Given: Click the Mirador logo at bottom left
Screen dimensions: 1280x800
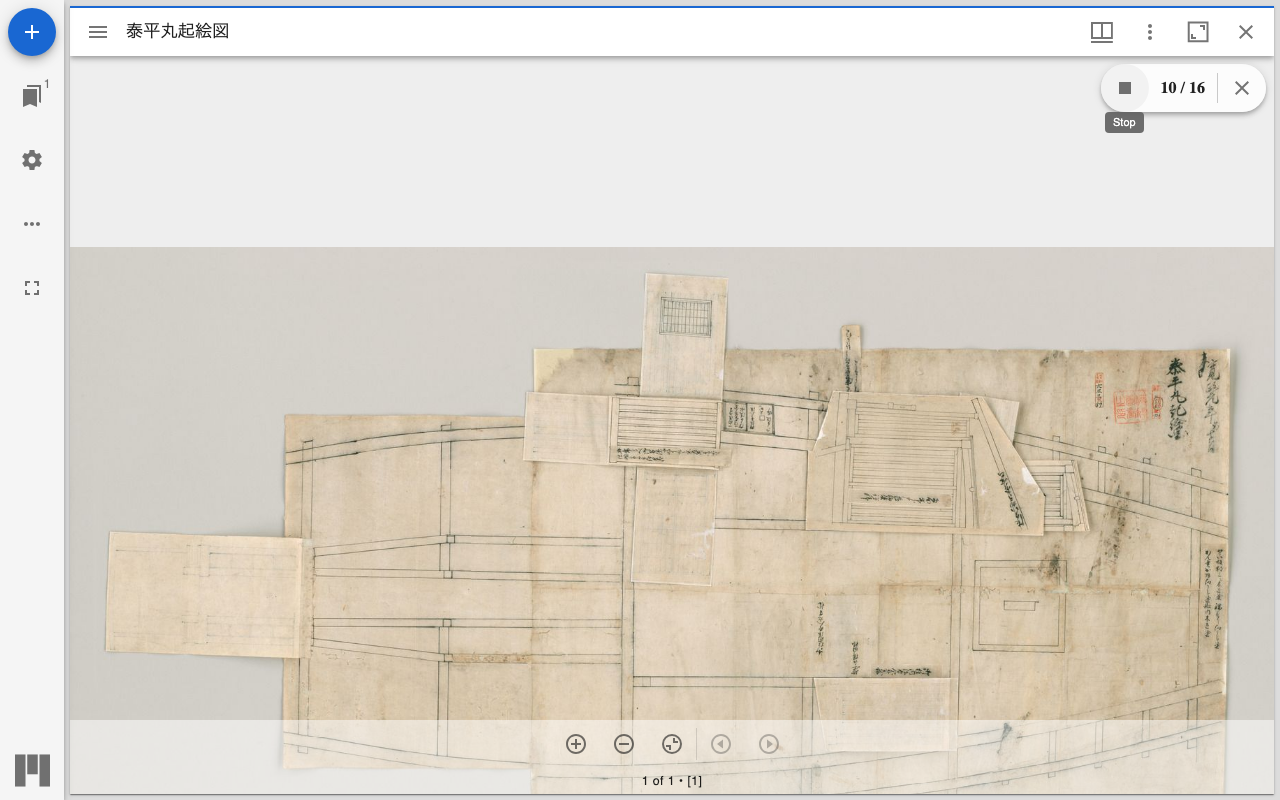Looking at the screenshot, I should pyautogui.click(x=32, y=770).
